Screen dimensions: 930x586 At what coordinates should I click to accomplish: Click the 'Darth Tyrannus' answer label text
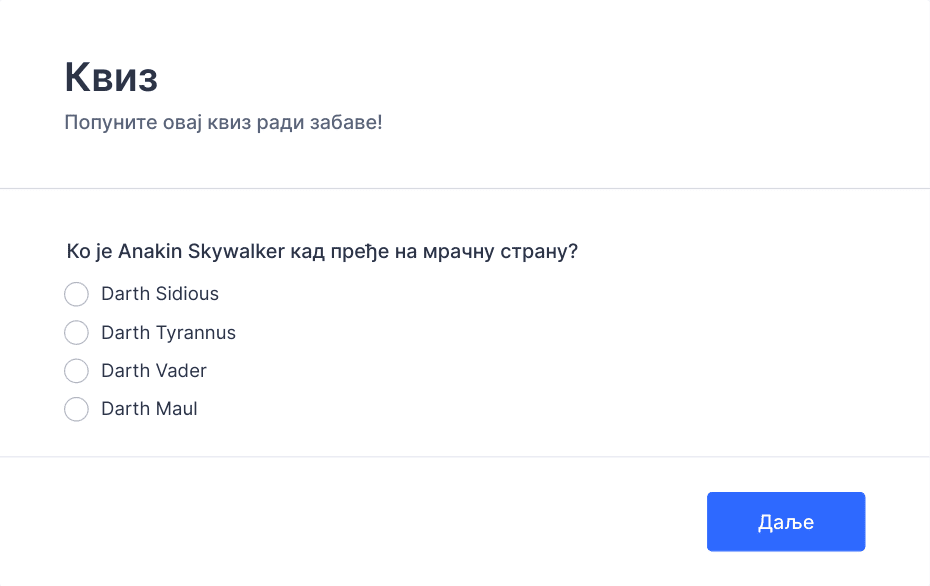pos(168,333)
